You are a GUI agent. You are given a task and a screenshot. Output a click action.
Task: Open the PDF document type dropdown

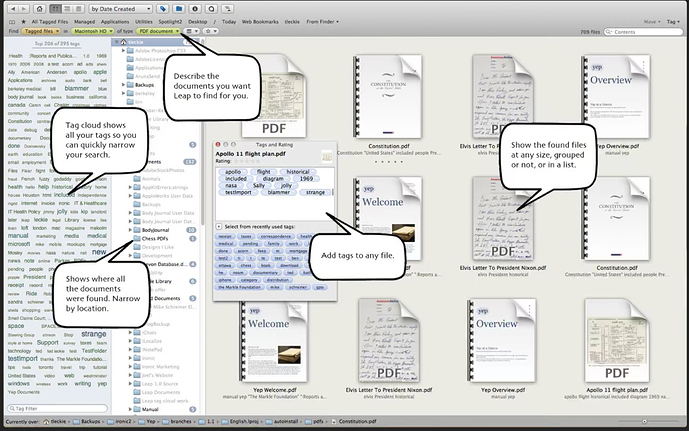pyautogui.click(x=159, y=31)
